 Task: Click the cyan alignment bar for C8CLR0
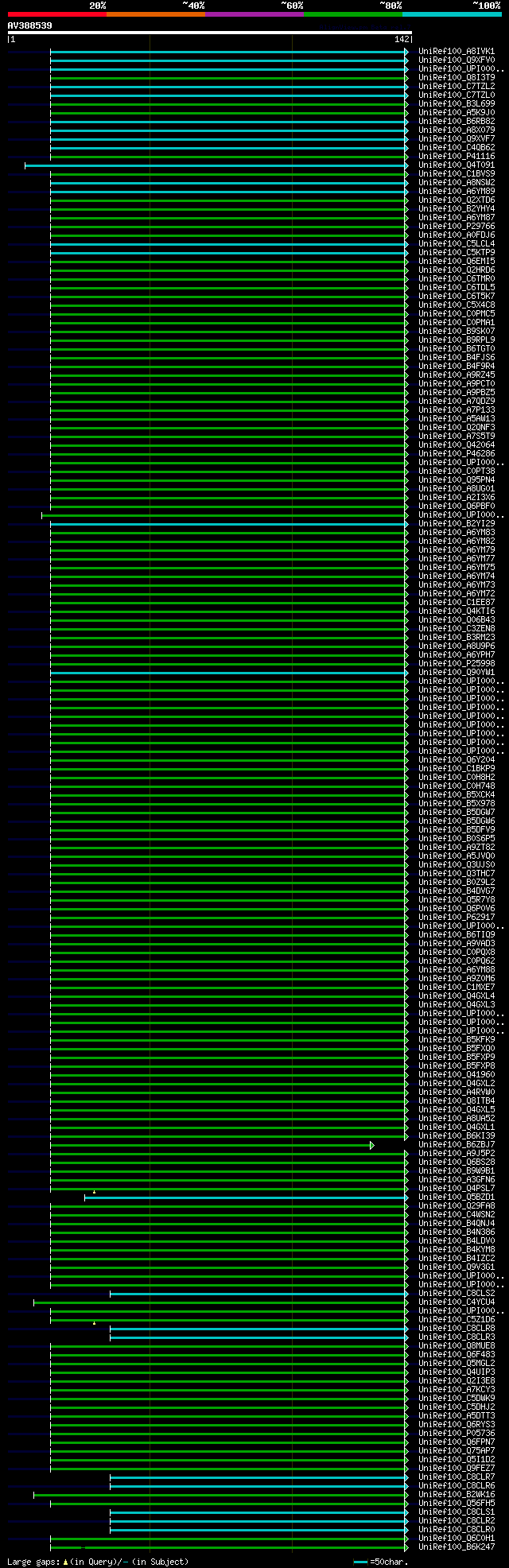tap(258, 1529)
